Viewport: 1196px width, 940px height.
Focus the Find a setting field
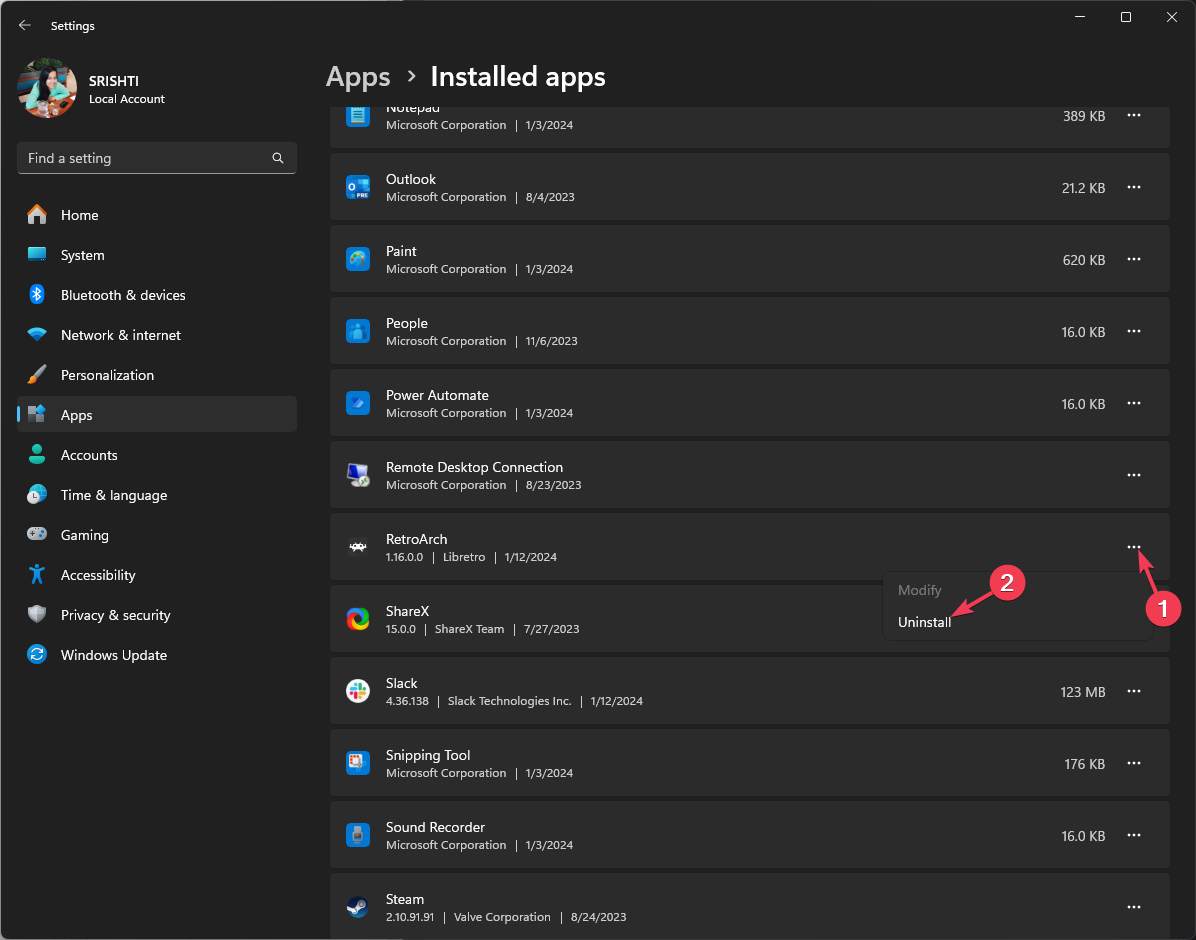[145, 158]
